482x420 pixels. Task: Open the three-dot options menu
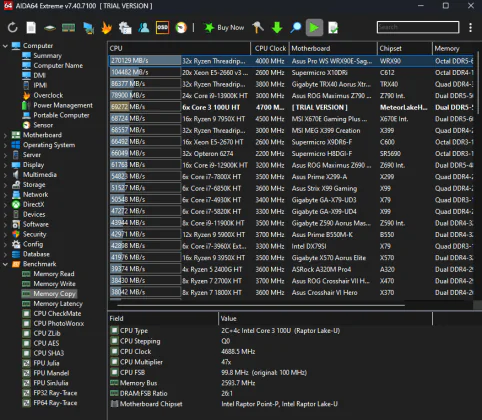click(470, 28)
